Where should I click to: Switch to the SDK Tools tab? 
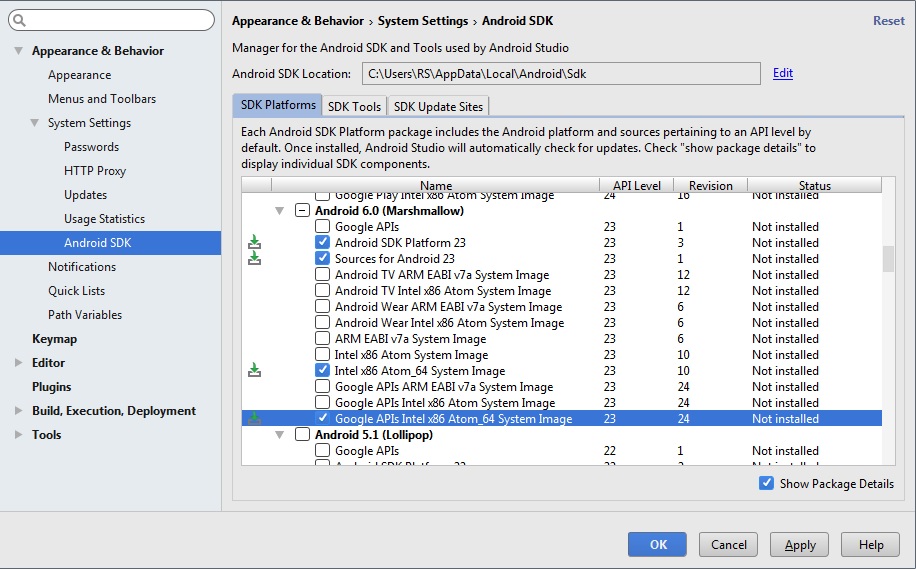point(354,106)
